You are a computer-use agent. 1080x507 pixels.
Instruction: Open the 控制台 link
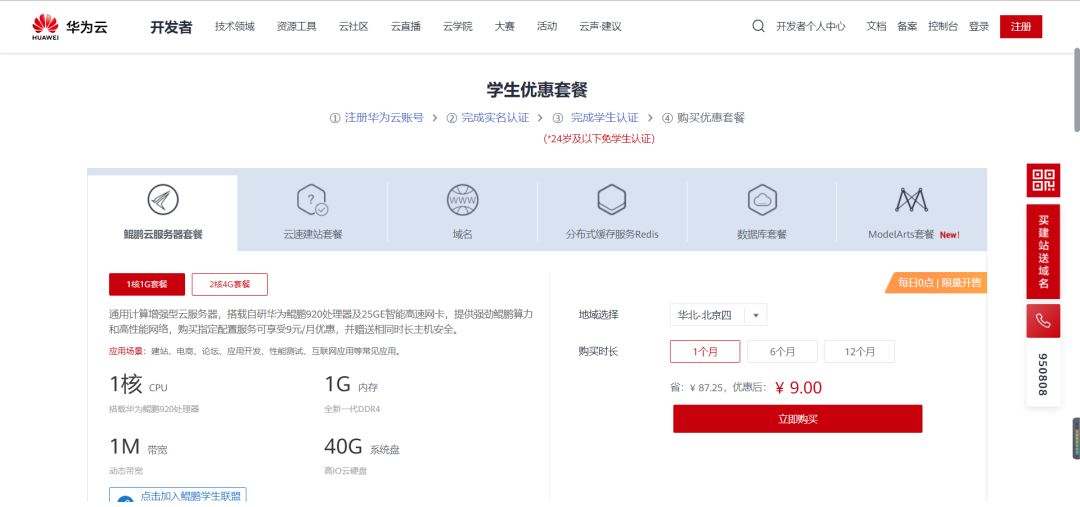[x=943, y=27]
